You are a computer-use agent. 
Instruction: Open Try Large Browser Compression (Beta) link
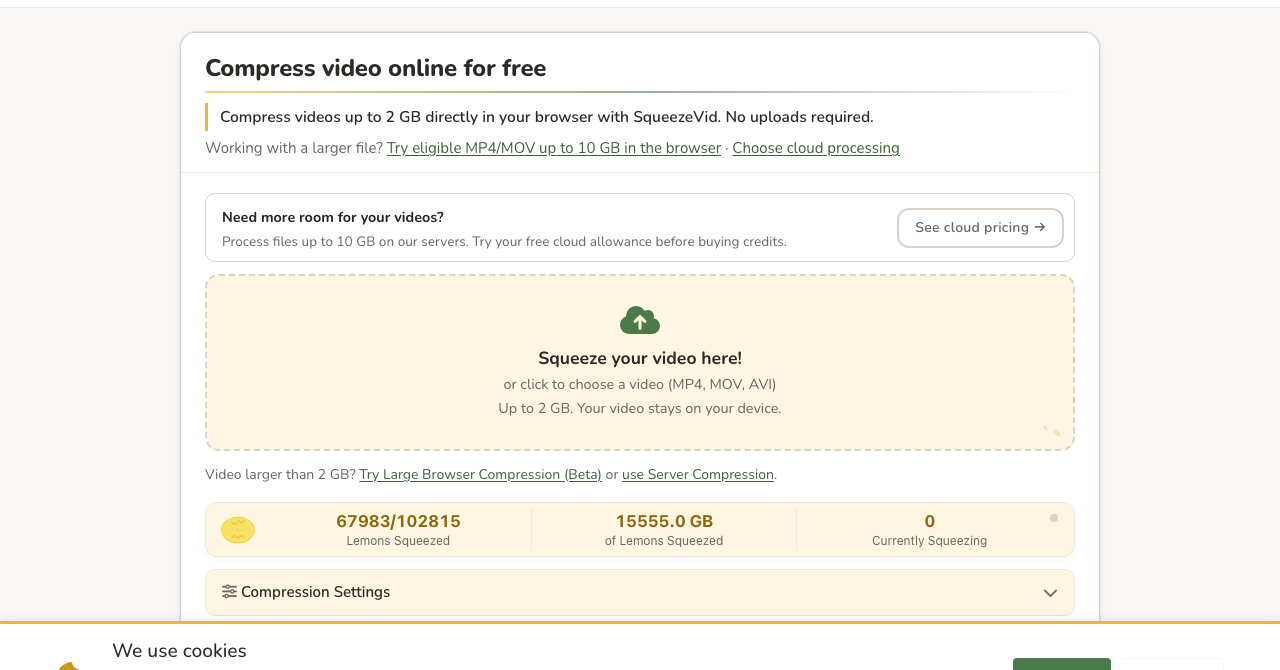(480, 475)
